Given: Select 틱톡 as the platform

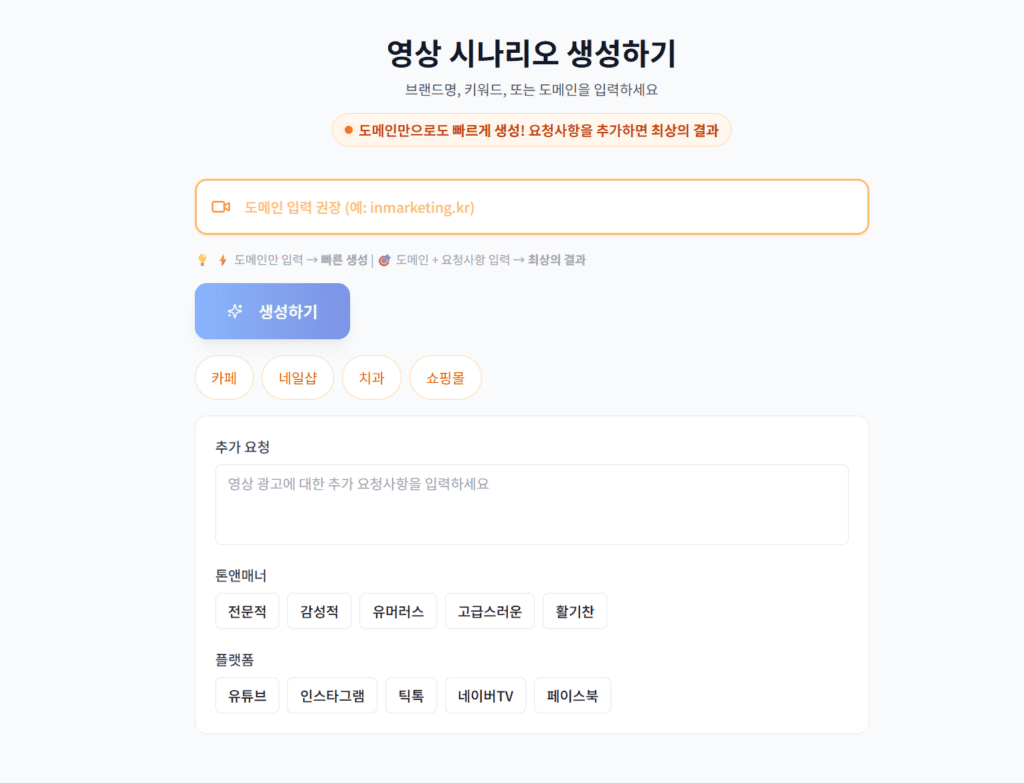Looking at the screenshot, I should coord(411,696).
